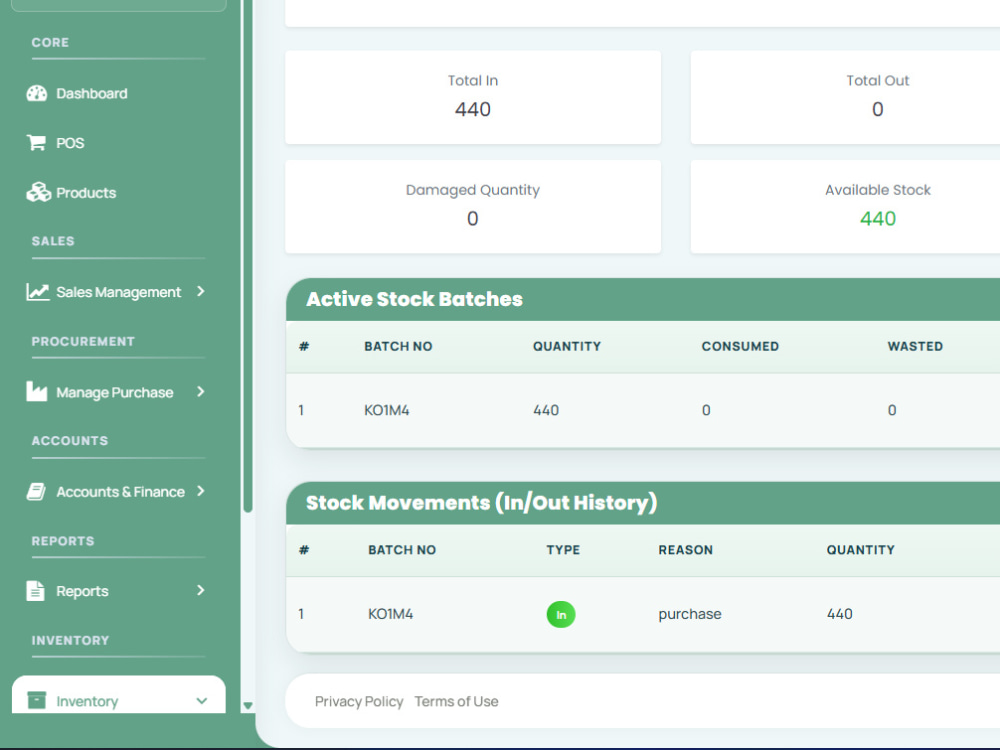Click the INVENTORY section label
The height and width of the screenshot is (750, 1000).
70,640
